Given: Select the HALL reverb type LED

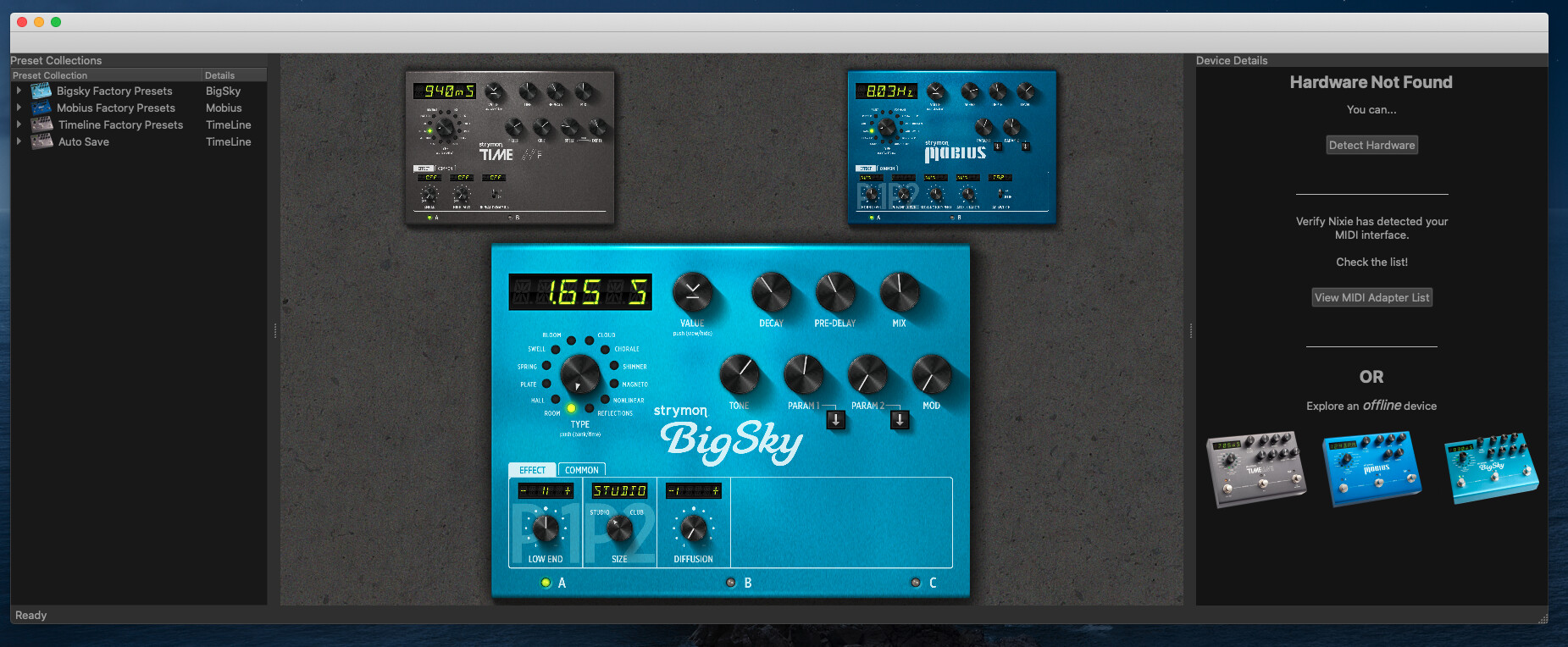Looking at the screenshot, I should coord(556,399).
